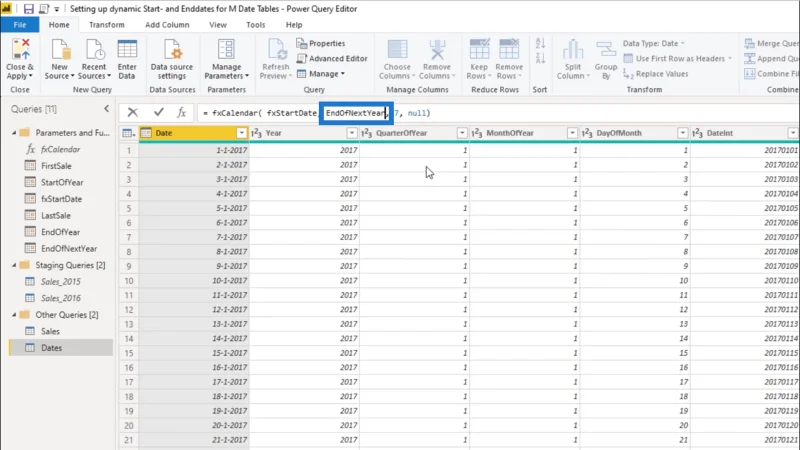Sort ascending with the A-Z icon
The width and height of the screenshot is (800, 450).
tap(540, 44)
